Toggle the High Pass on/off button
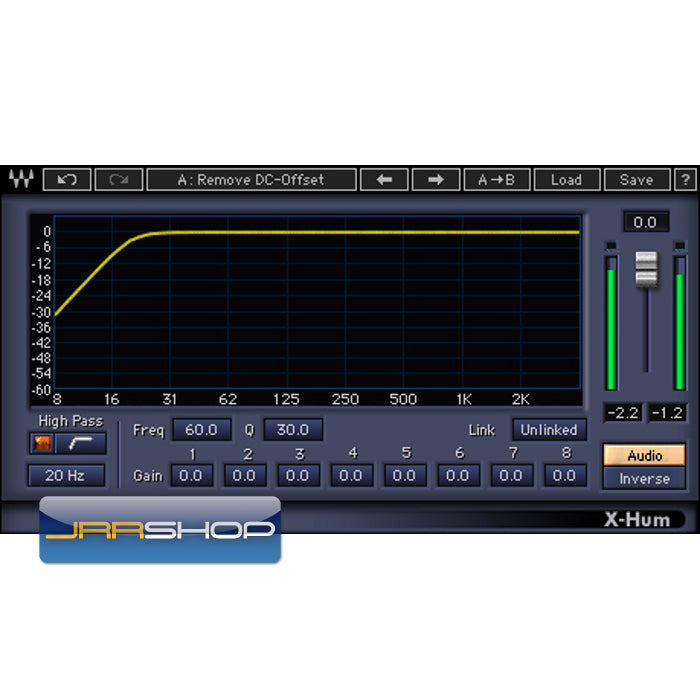This screenshot has height=700, width=700. click(42, 443)
